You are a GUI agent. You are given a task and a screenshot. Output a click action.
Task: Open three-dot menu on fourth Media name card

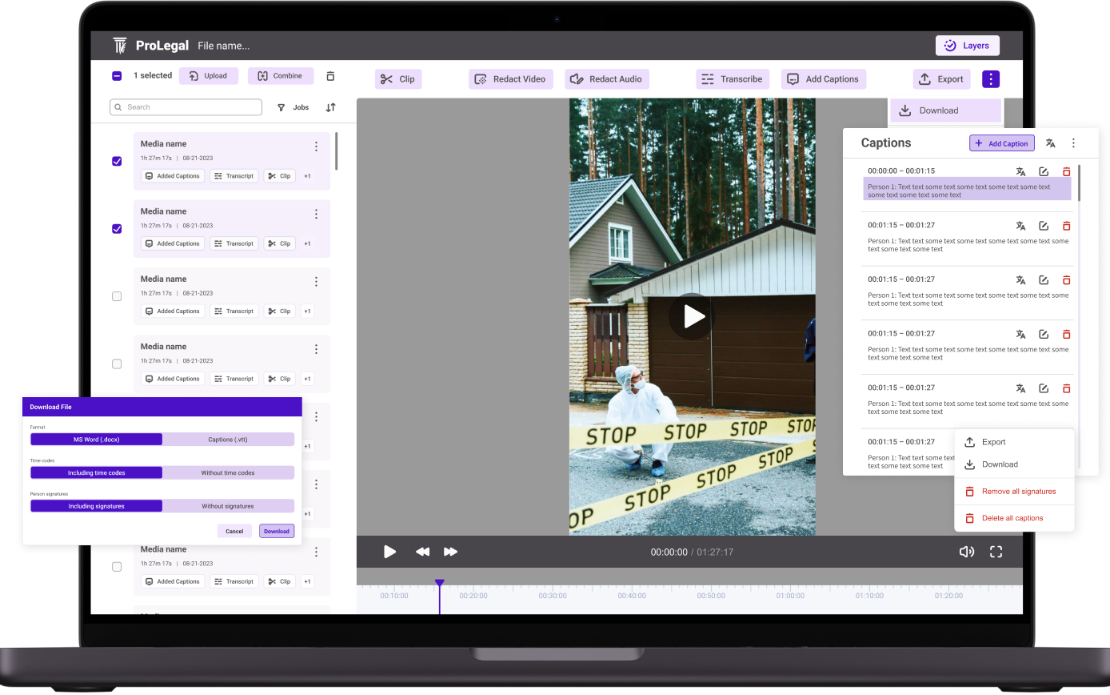click(316, 349)
